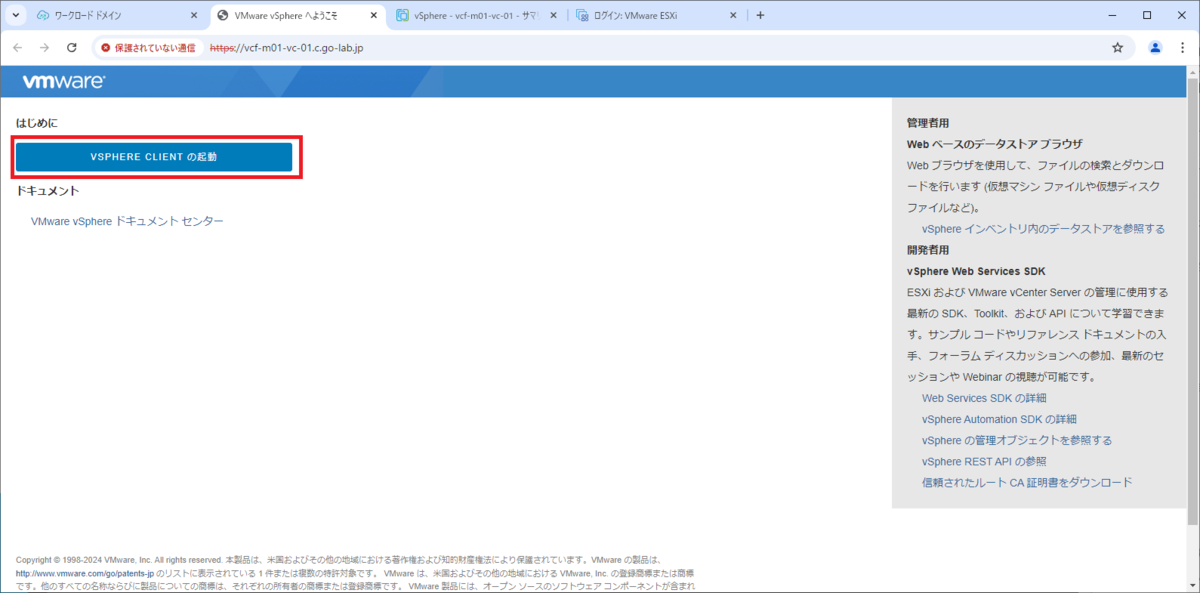Open vSphere インベントリ内のデータストアを参照する link
Viewport: 1200px width, 593px height.
[1043, 229]
